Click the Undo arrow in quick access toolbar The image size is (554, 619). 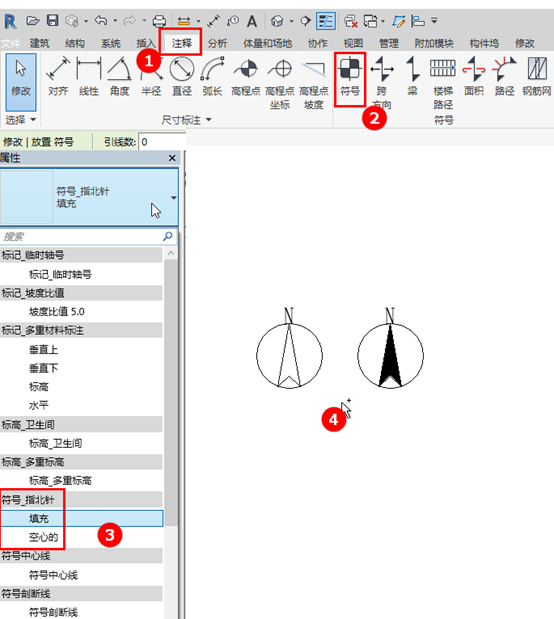pos(101,20)
